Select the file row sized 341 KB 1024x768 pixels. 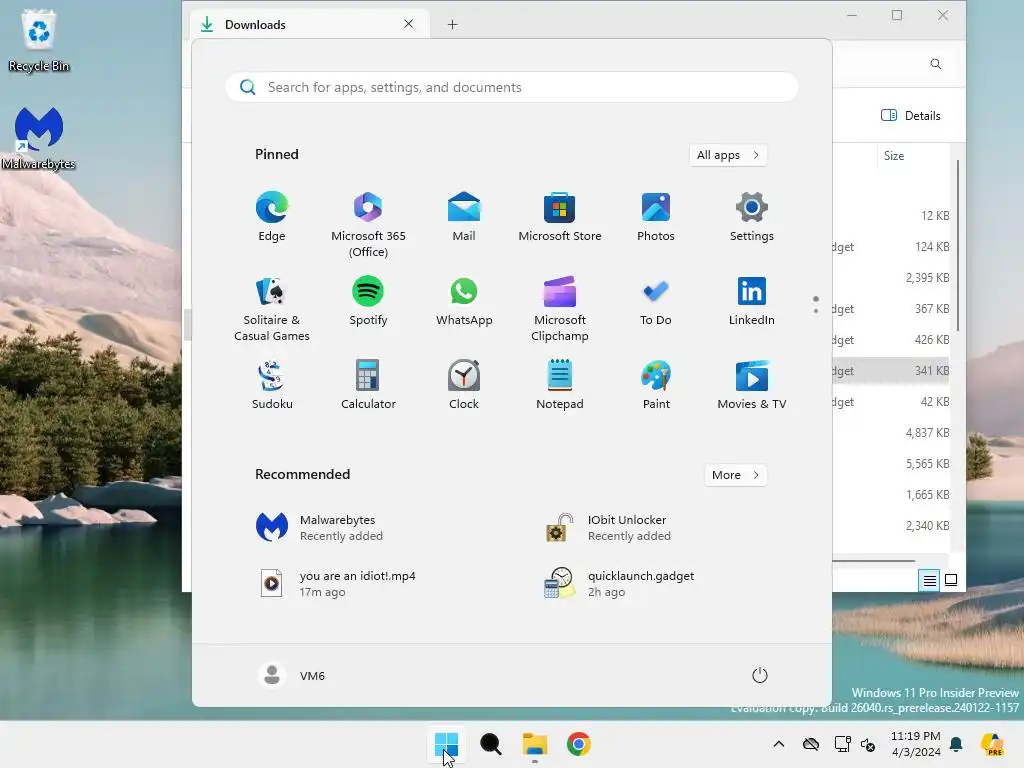tap(891, 371)
